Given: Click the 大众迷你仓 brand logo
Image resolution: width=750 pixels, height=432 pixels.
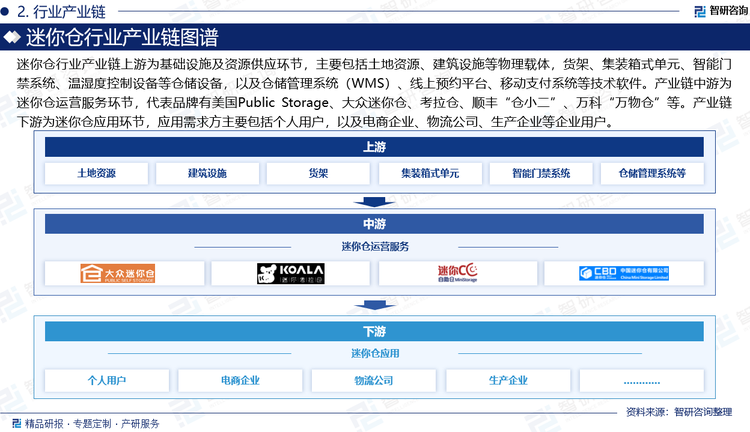Looking at the screenshot, I should (x=118, y=273).
